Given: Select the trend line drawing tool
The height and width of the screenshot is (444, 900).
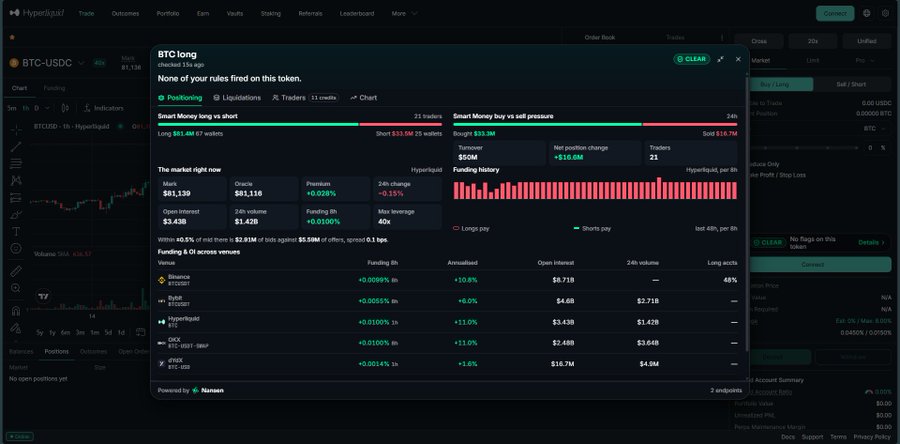Looking at the screenshot, I should [x=16, y=147].
